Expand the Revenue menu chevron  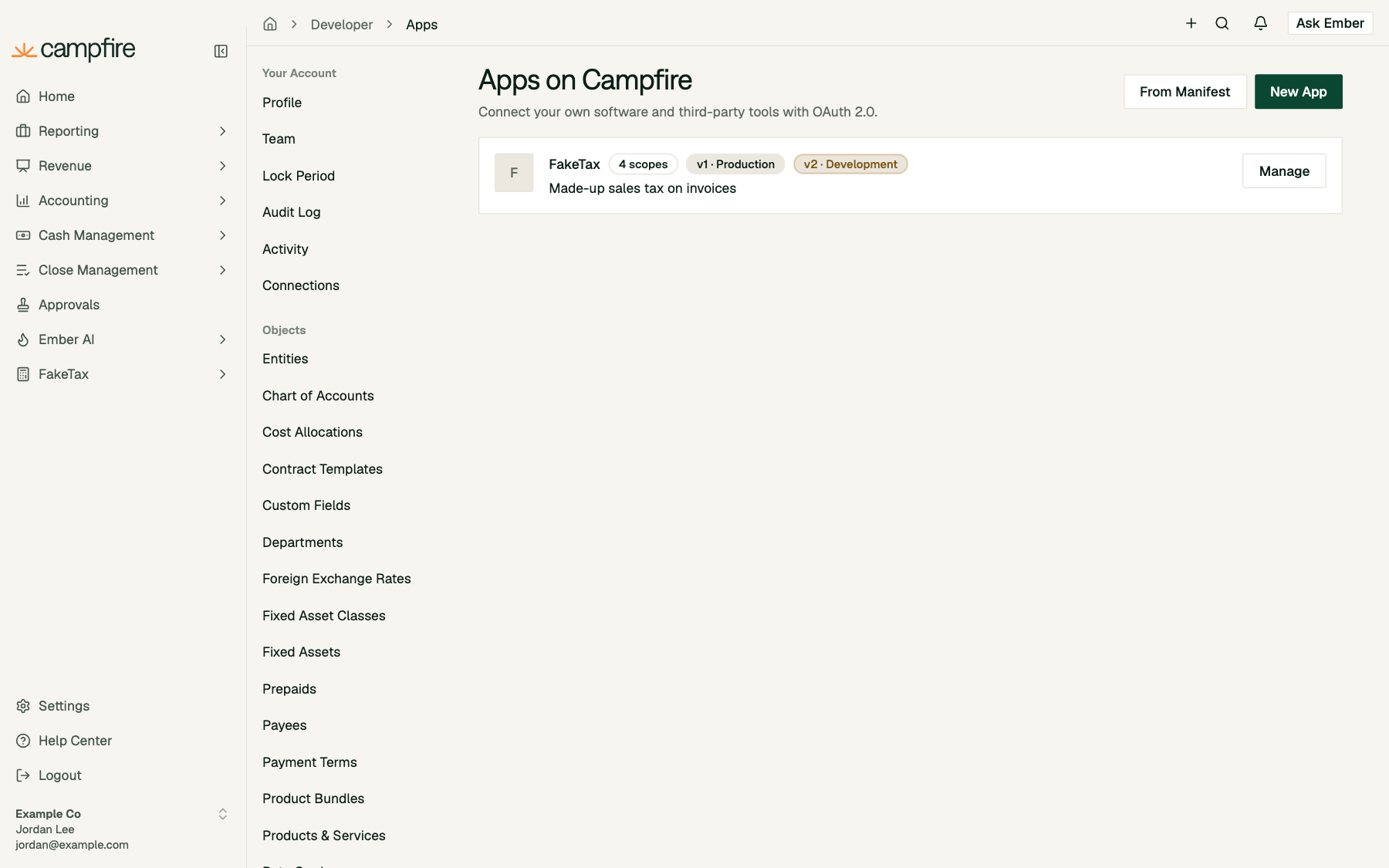(222, 166)
